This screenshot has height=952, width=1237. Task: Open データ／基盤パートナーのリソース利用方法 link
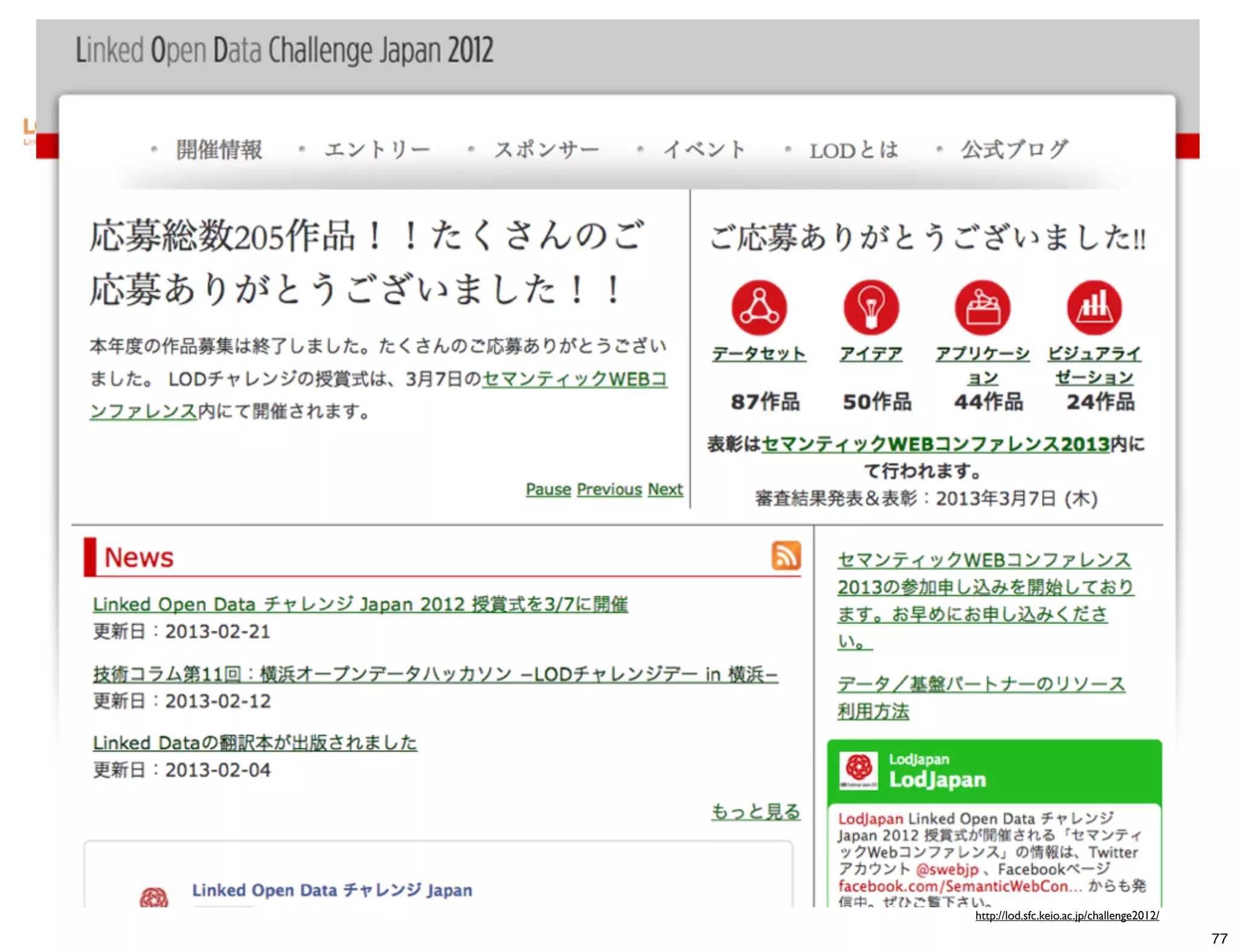click(981, 697)
